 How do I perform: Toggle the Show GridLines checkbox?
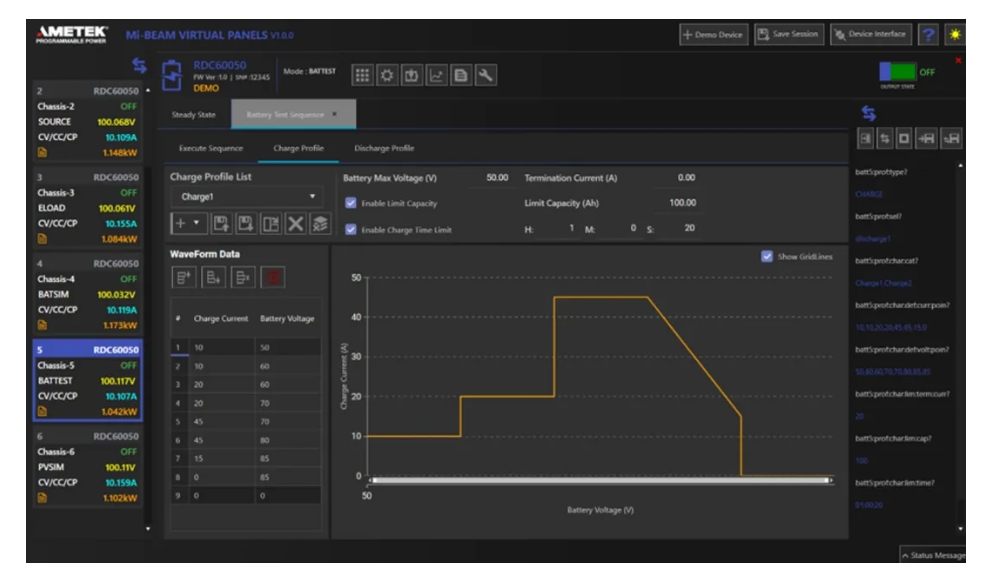click(767, 256)
